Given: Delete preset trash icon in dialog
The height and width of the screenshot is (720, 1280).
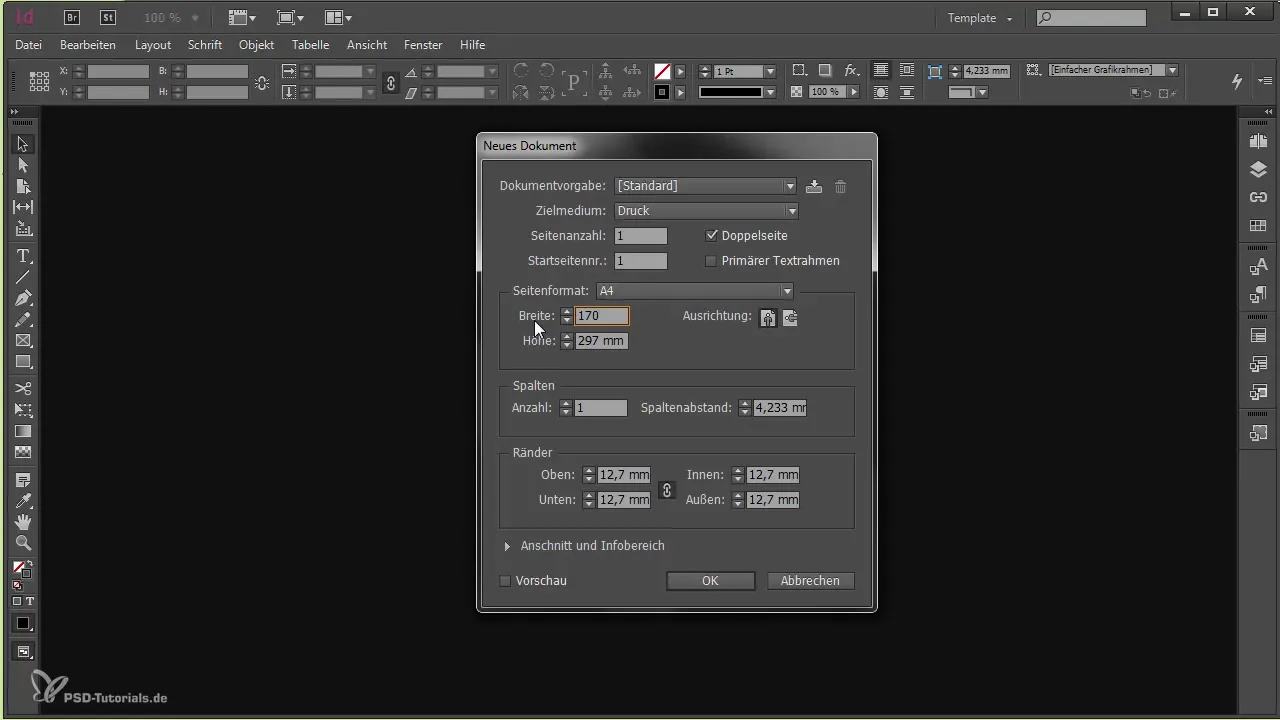Looking at the screenshot, I should click(840, 186).
